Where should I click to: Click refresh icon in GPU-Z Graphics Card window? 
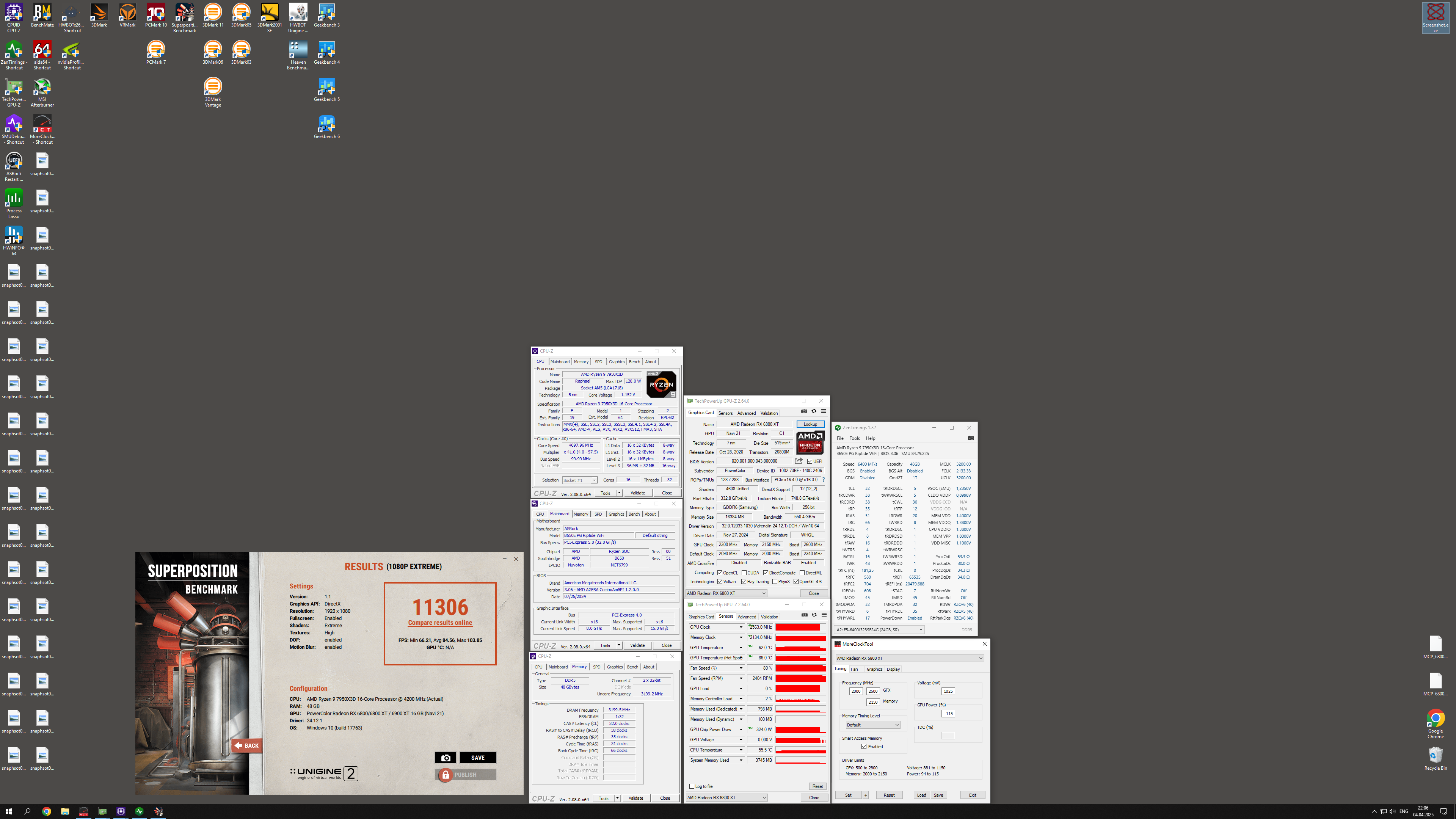click(814, 411)
